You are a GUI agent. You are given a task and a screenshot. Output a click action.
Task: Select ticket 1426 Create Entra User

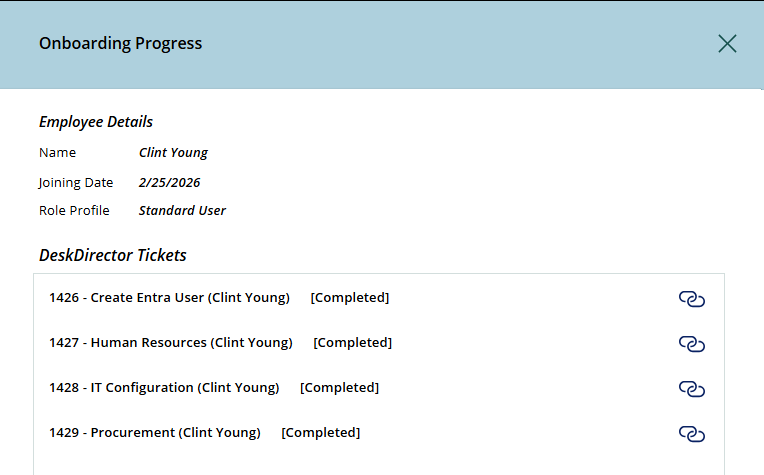coord(169,297)
